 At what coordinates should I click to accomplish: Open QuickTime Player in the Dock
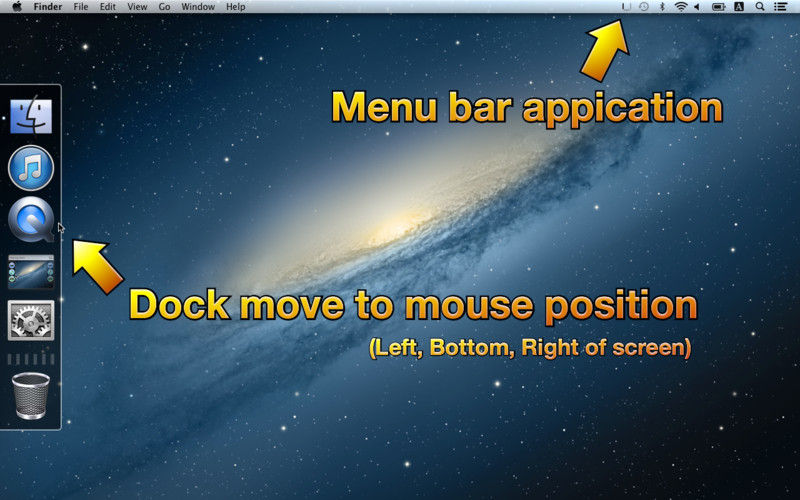tap(30, 220)
